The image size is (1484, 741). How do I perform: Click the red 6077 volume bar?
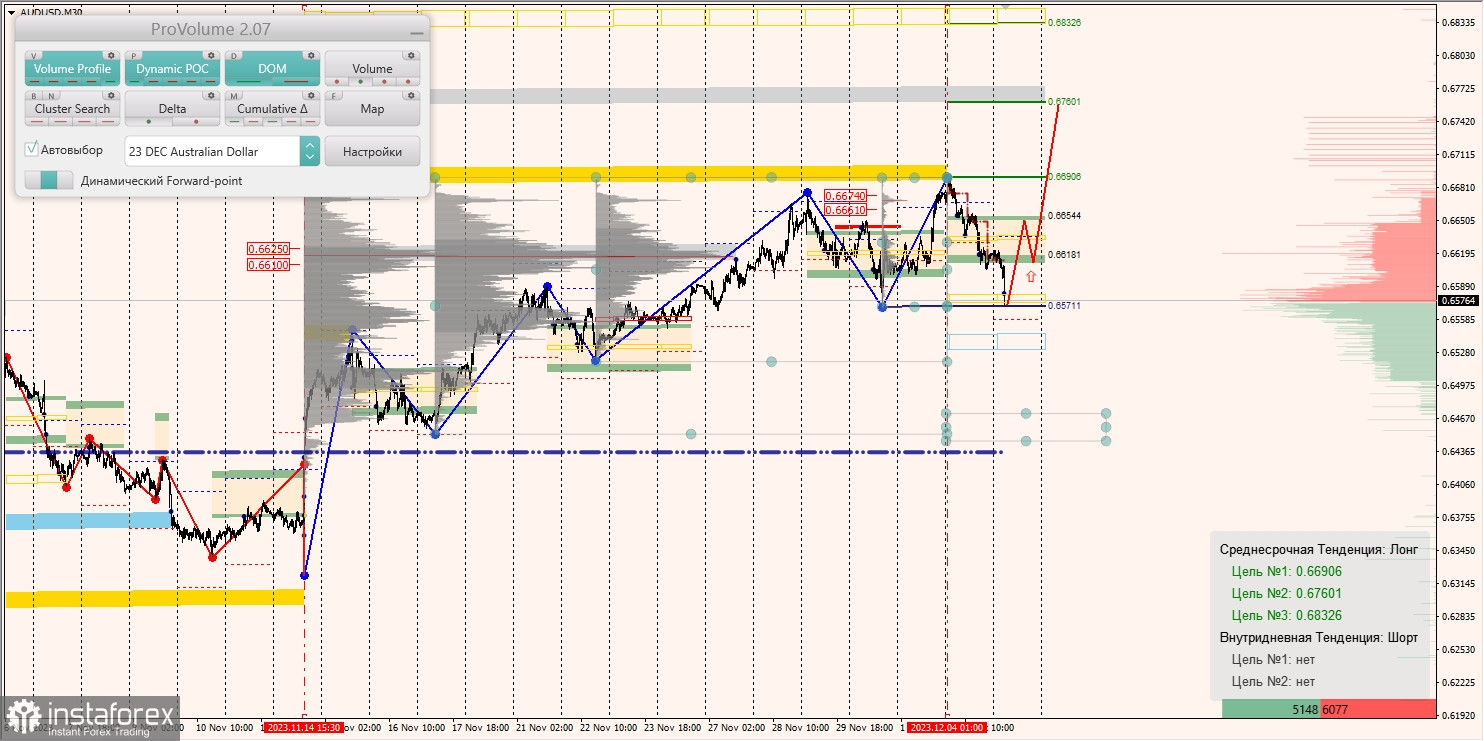click(x=1378, y=709)
